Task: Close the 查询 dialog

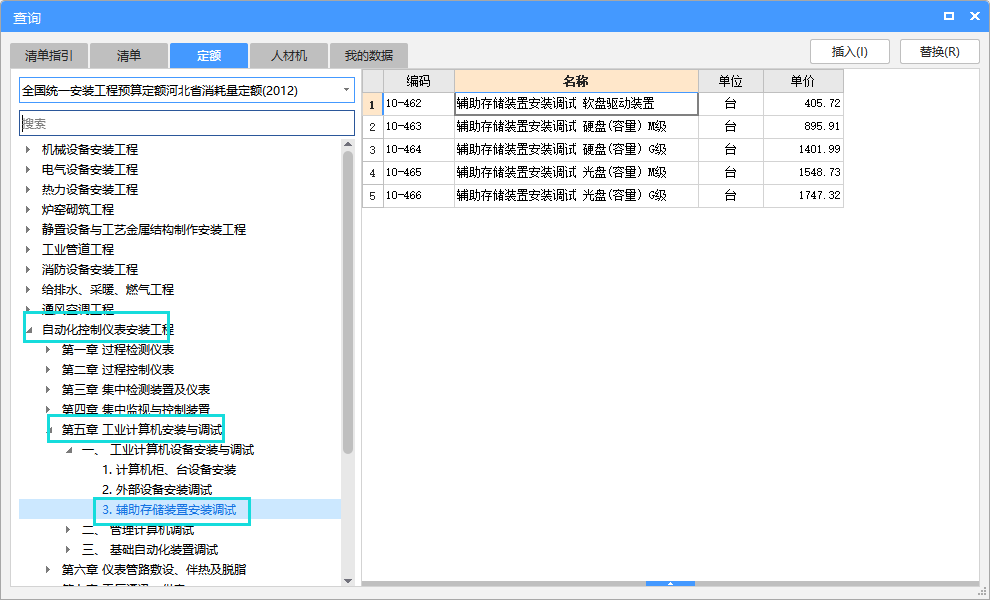Action: (974, 16)
